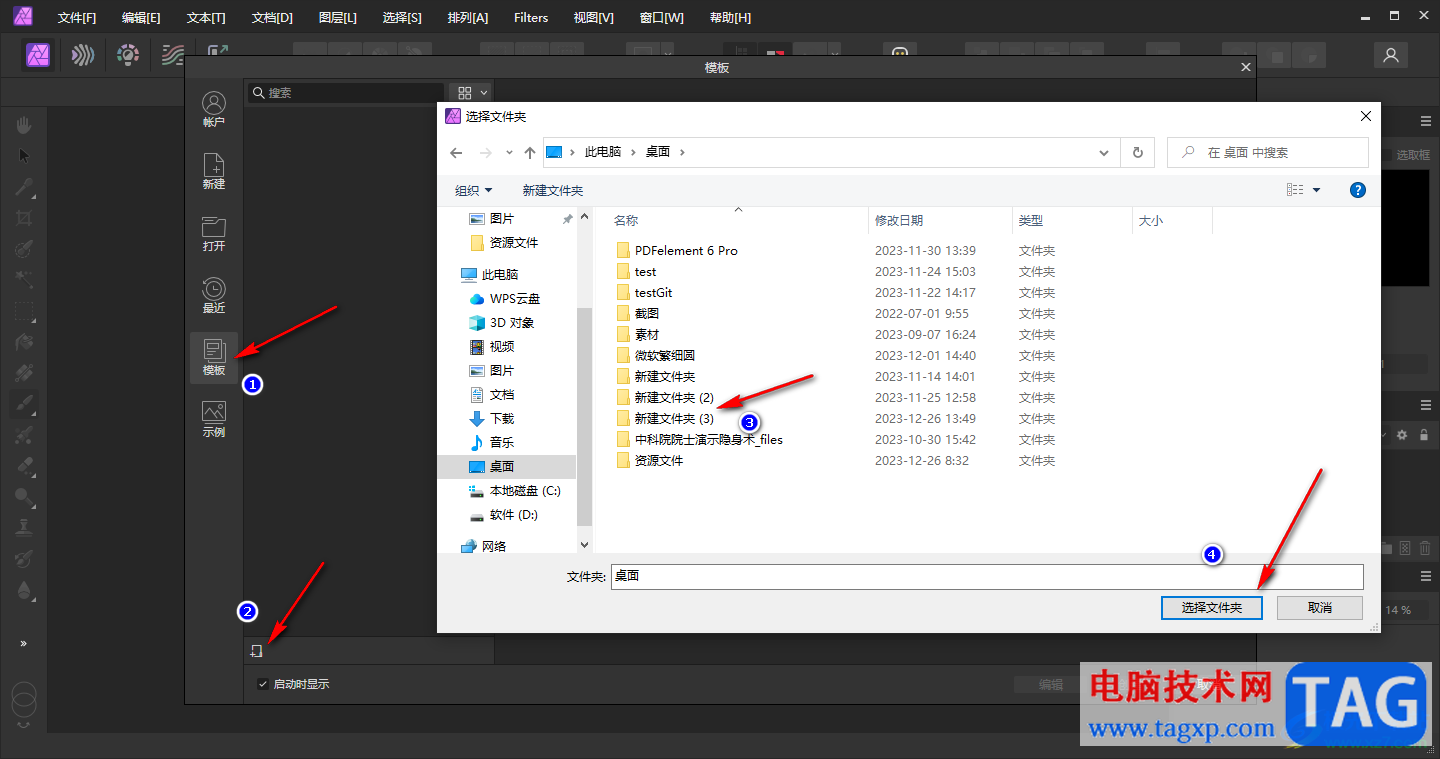
Task: Open the 视图[V] menu
Action: pos(594,18)
